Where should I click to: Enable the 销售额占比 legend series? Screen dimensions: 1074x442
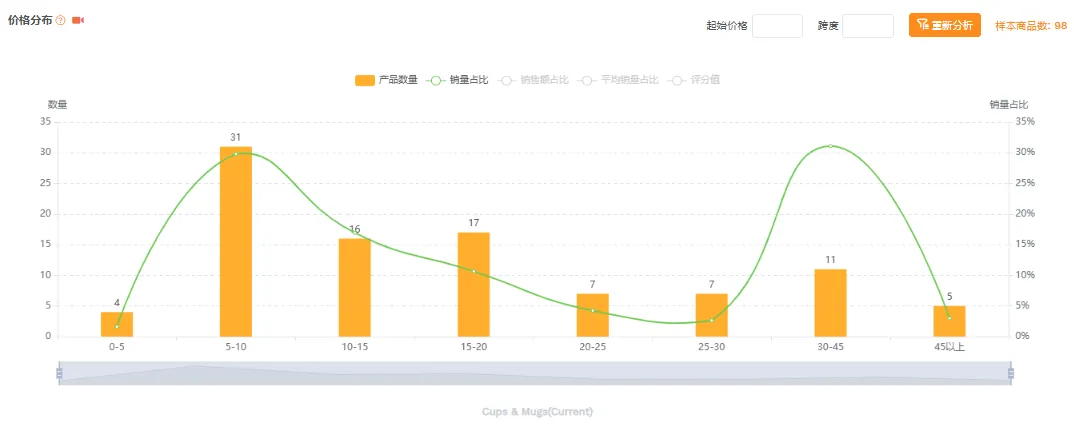[532, 80]
